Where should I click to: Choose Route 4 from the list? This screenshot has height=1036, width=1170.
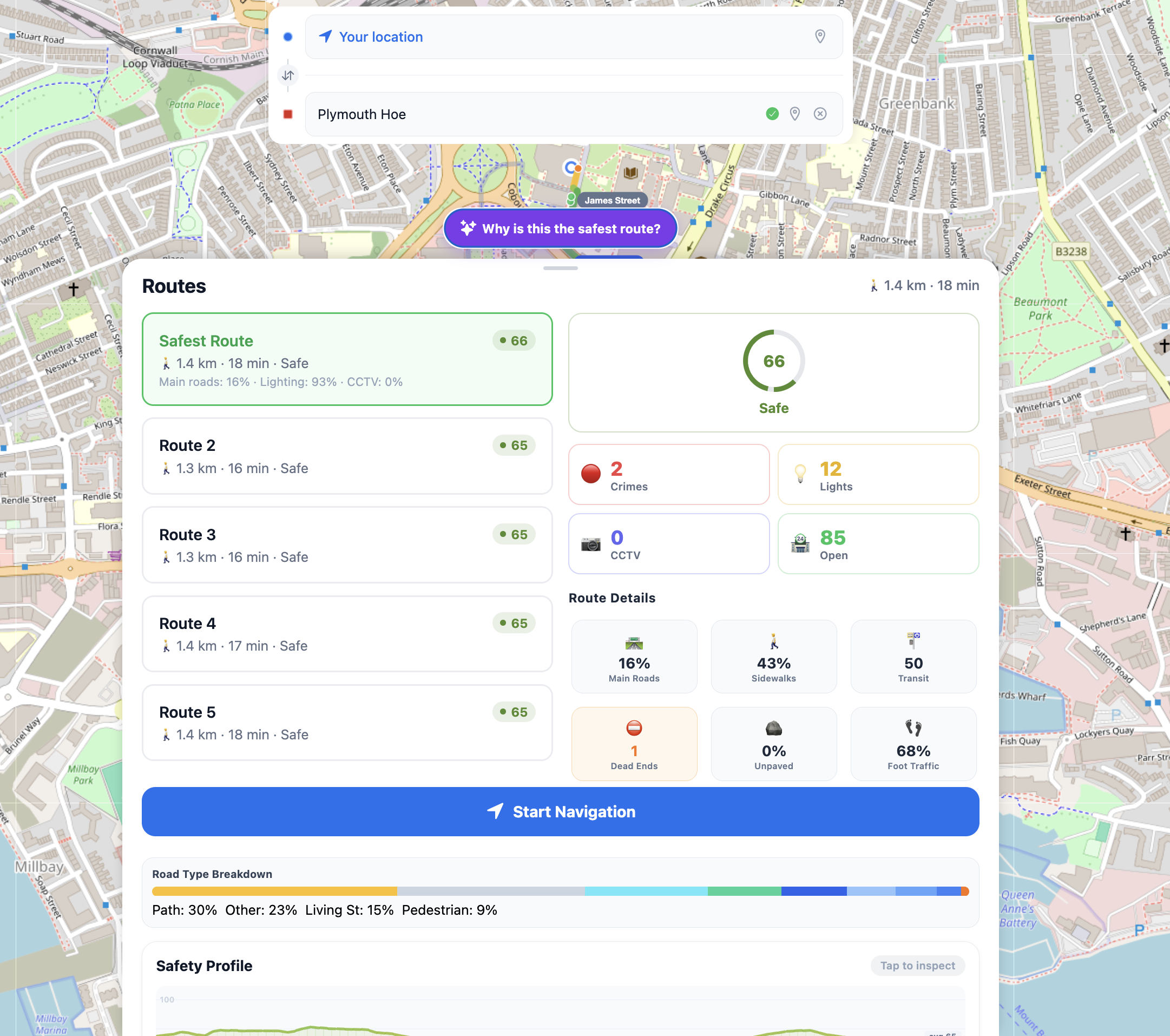point(347,634)
